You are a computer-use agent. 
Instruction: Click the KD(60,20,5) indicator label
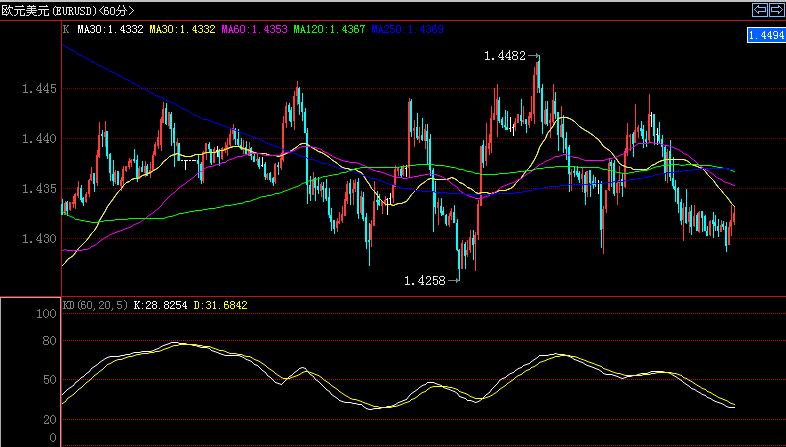95,305
